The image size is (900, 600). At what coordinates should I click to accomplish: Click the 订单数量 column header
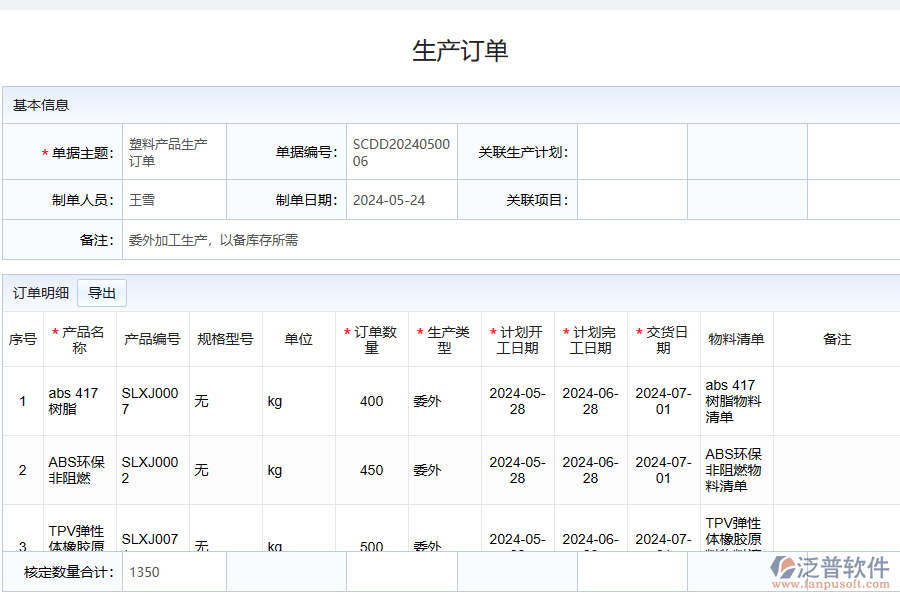tap(371, 339)
